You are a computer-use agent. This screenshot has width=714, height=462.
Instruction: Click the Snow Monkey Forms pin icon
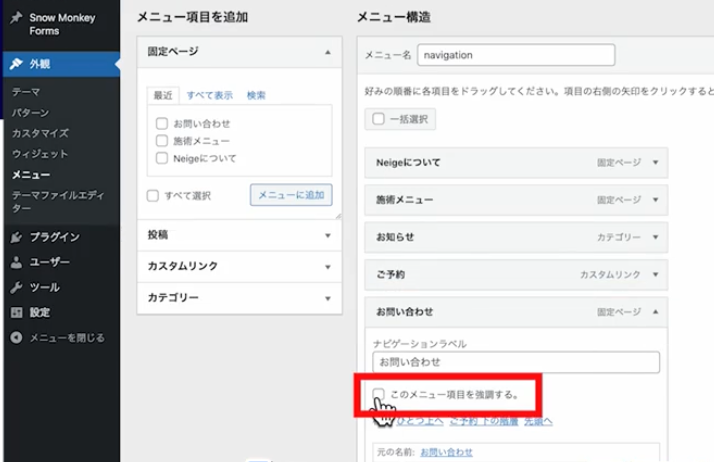click(x=16, y=17)
